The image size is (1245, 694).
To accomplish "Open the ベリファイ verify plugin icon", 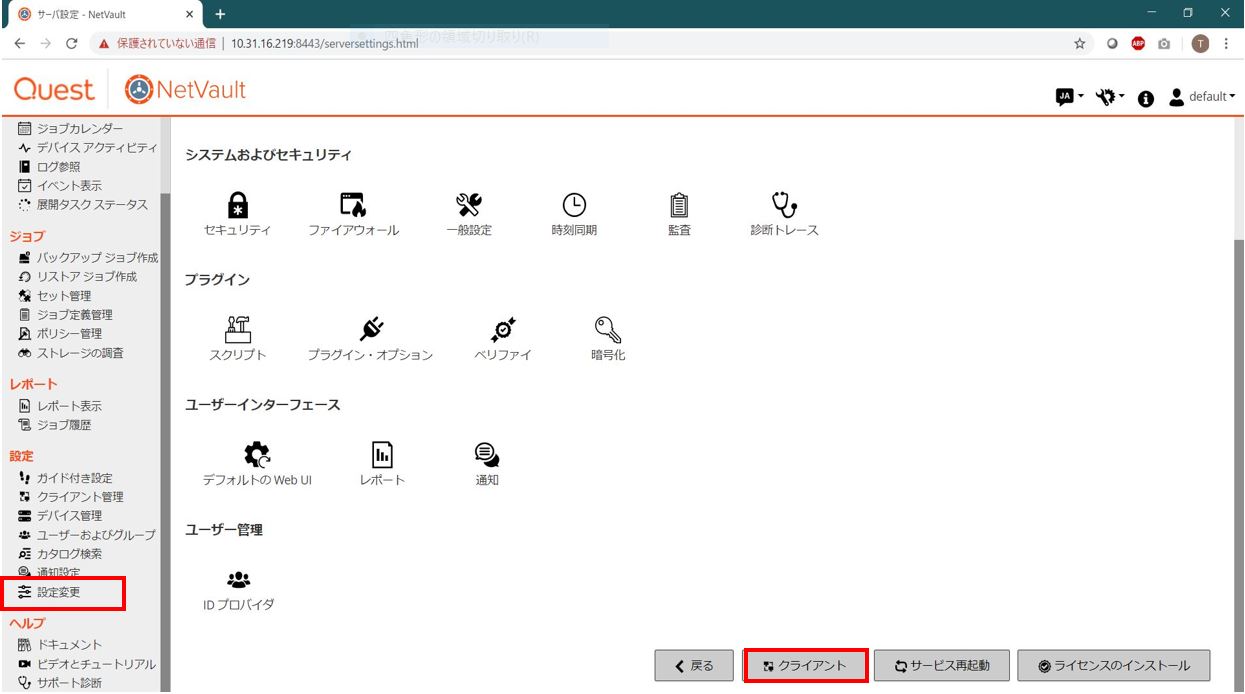I will pyautogui.click(x=503, y=330).
